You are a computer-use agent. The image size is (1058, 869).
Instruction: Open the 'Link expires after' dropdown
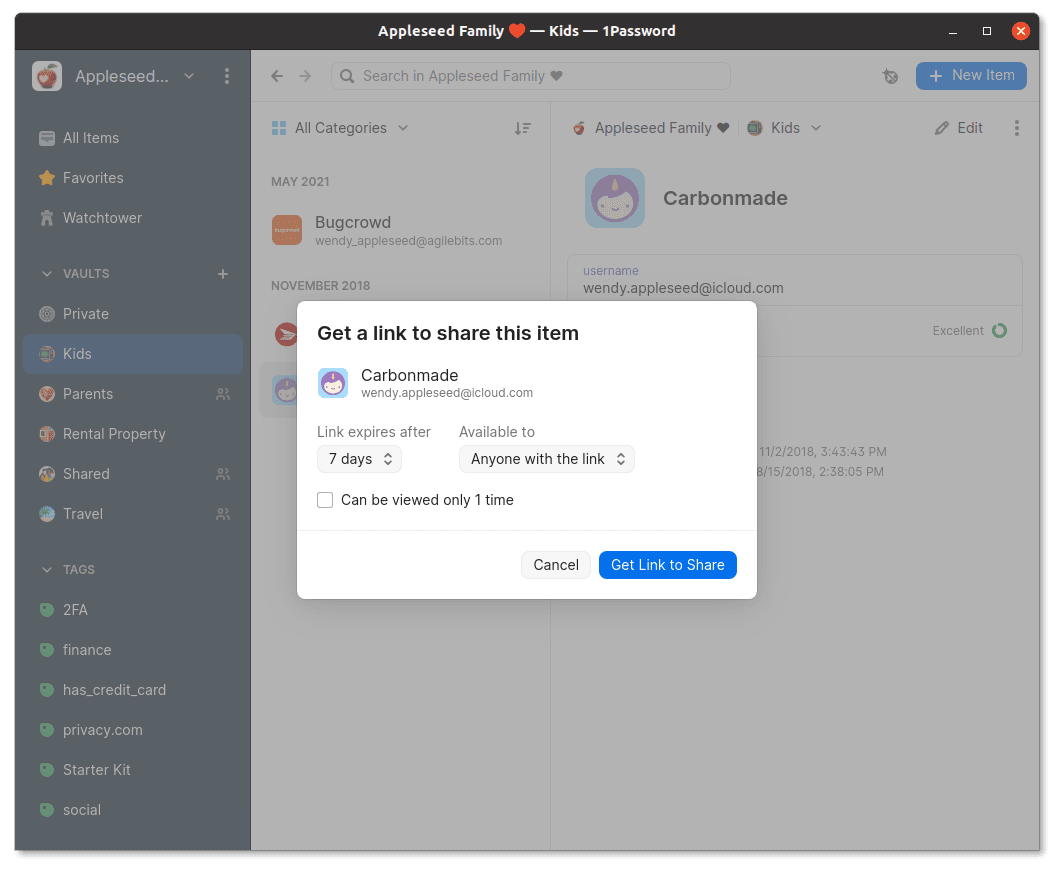tap(359, 458)
